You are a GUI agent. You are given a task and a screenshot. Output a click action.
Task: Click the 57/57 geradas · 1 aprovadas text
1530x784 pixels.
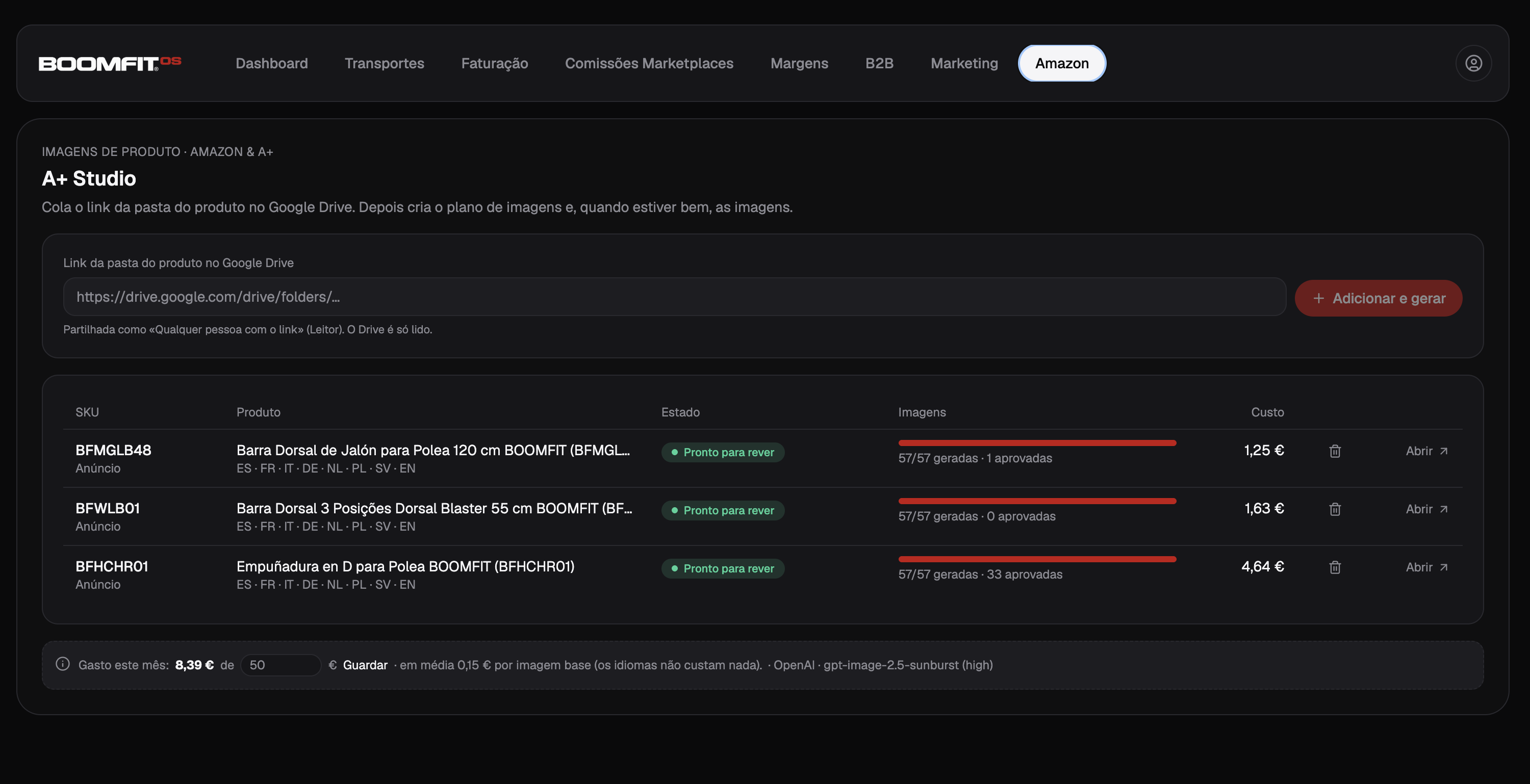(x=975, y=458)
